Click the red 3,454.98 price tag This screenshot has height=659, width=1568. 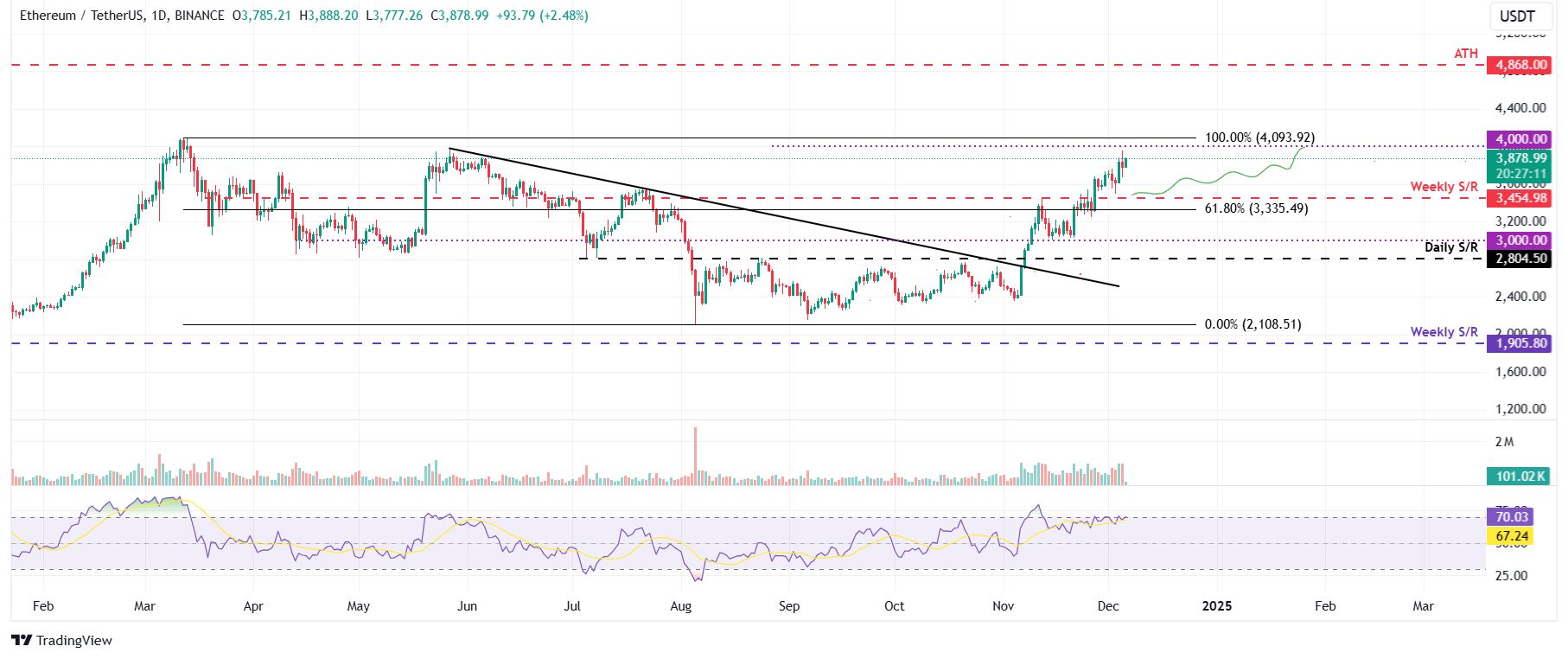[1519, 198]
